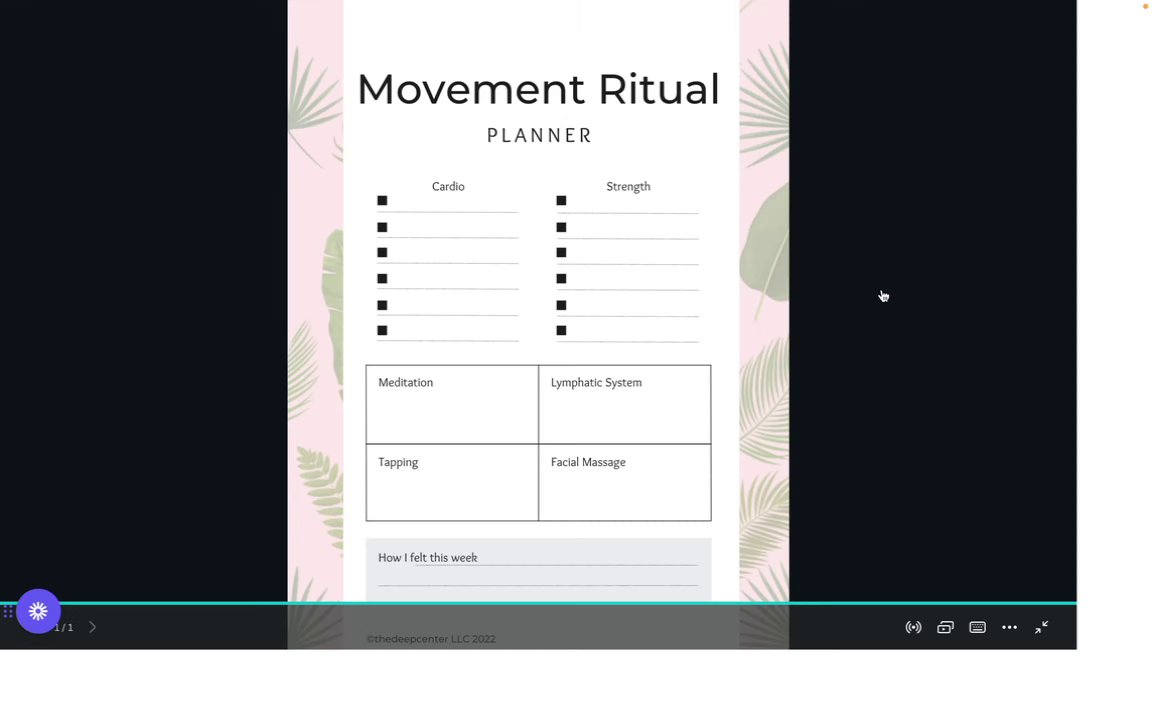This screenshot has width=1152, height=720.
Task: Click the 'Strength' column heading
Action: [x=628, y=187]
